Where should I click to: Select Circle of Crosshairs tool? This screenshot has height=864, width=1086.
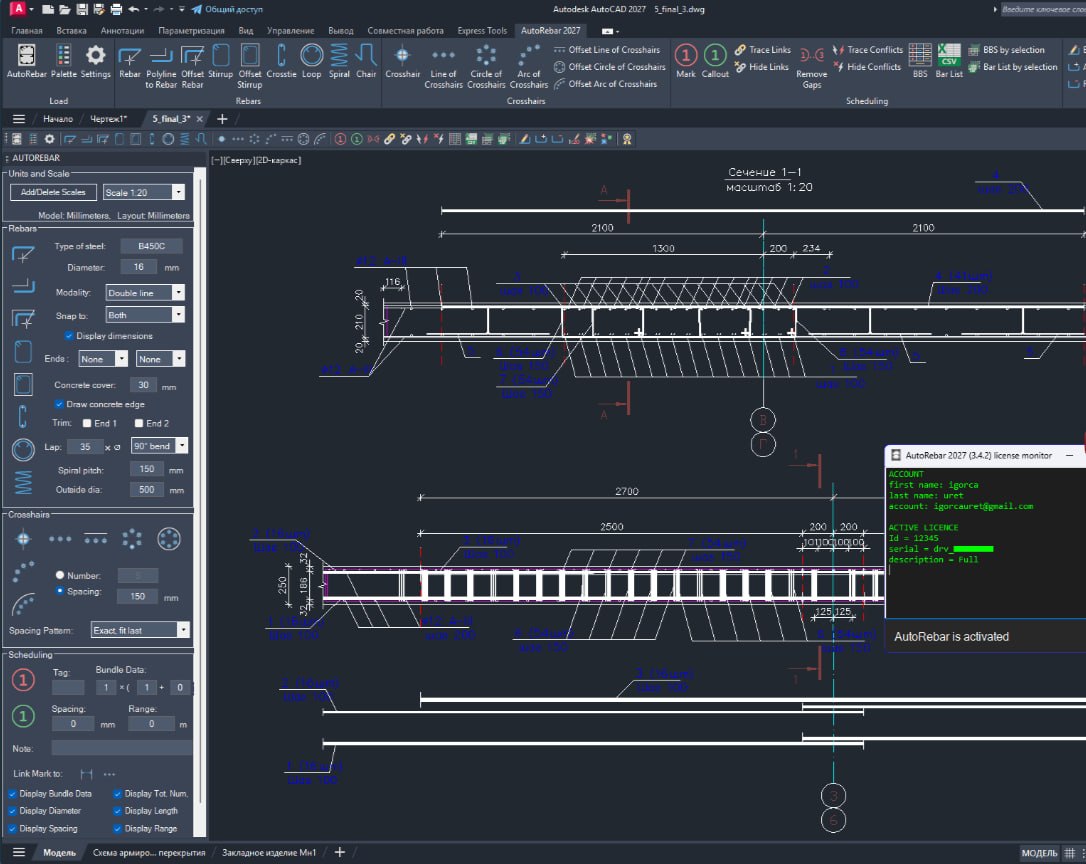click(486, 67)
